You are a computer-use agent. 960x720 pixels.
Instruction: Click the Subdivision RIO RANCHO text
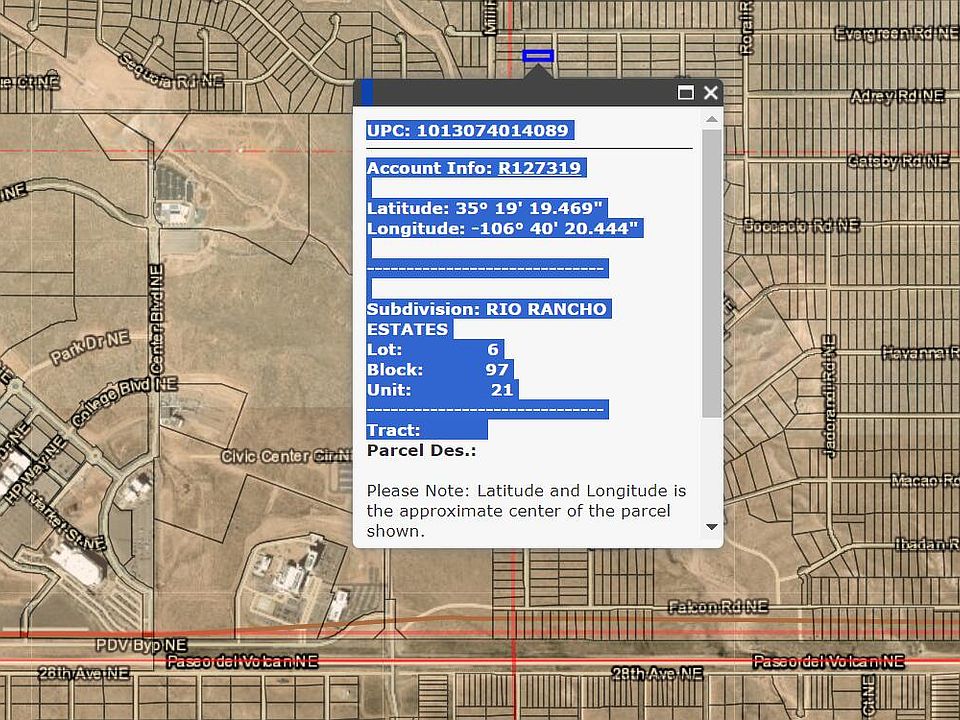[487, 310]
